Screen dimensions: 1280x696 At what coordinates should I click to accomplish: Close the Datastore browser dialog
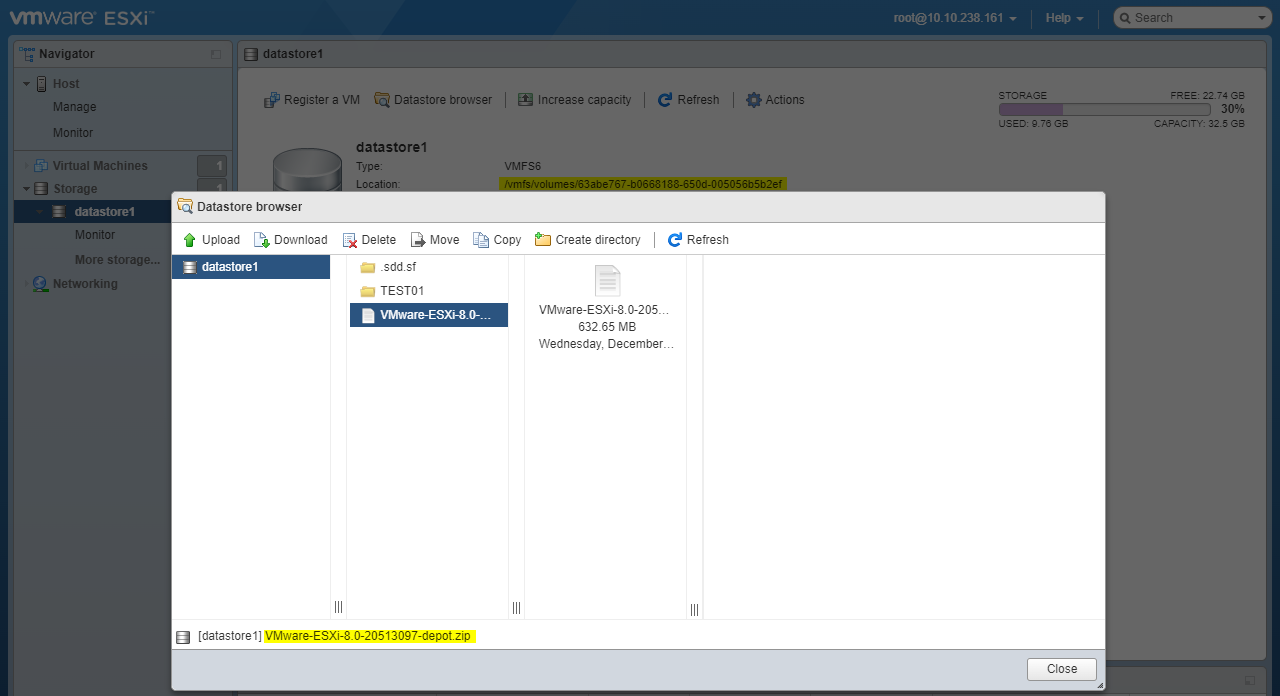click(x=1061, y=669)
